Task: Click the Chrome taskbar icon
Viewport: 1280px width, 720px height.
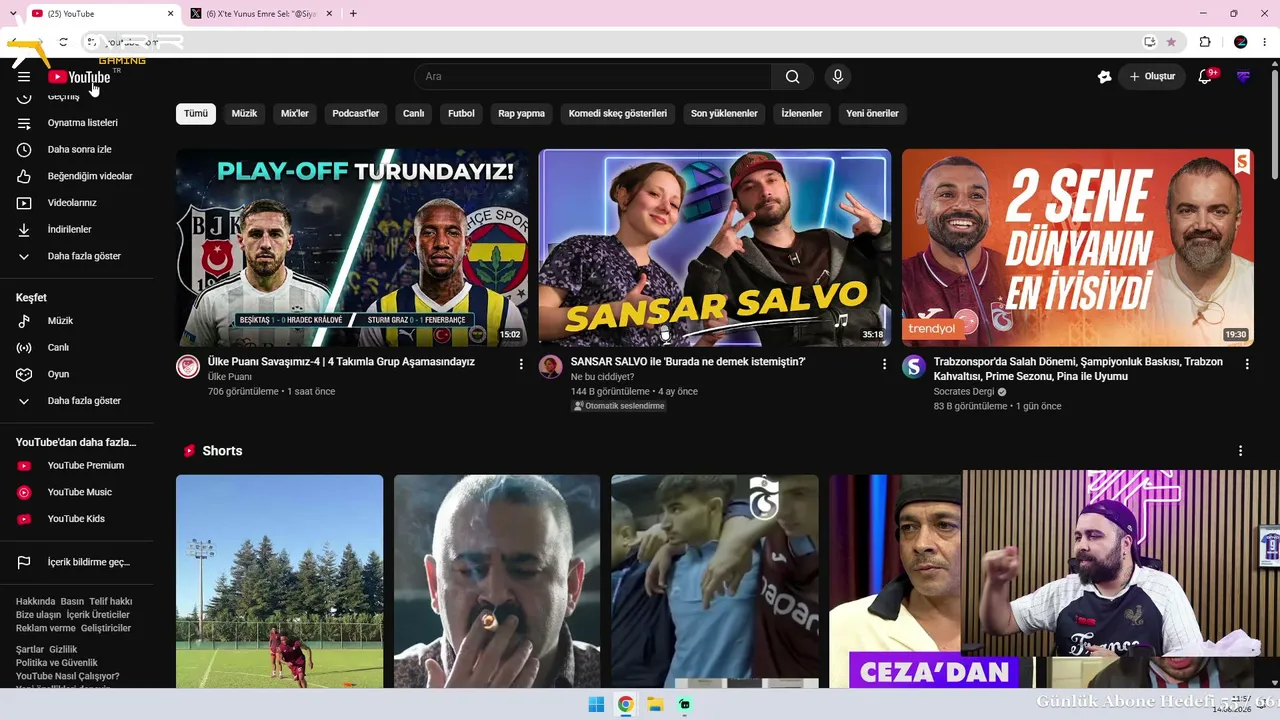Action: (x=625, y=704)
